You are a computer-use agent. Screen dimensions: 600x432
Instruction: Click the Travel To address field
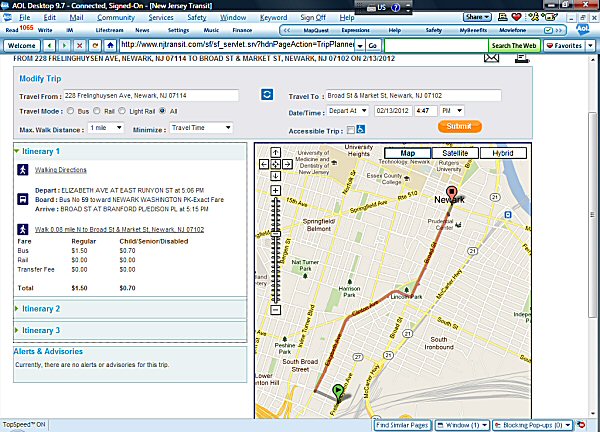tap(413, 95)
